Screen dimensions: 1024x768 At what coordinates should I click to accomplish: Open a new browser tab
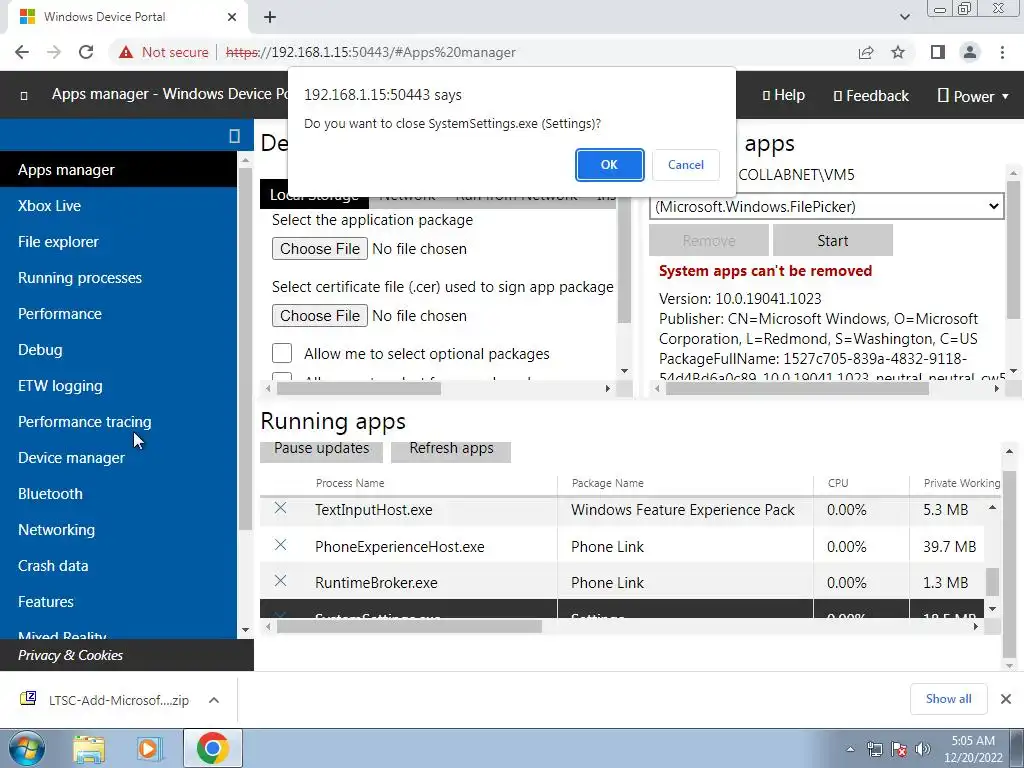tap(270, 17)
